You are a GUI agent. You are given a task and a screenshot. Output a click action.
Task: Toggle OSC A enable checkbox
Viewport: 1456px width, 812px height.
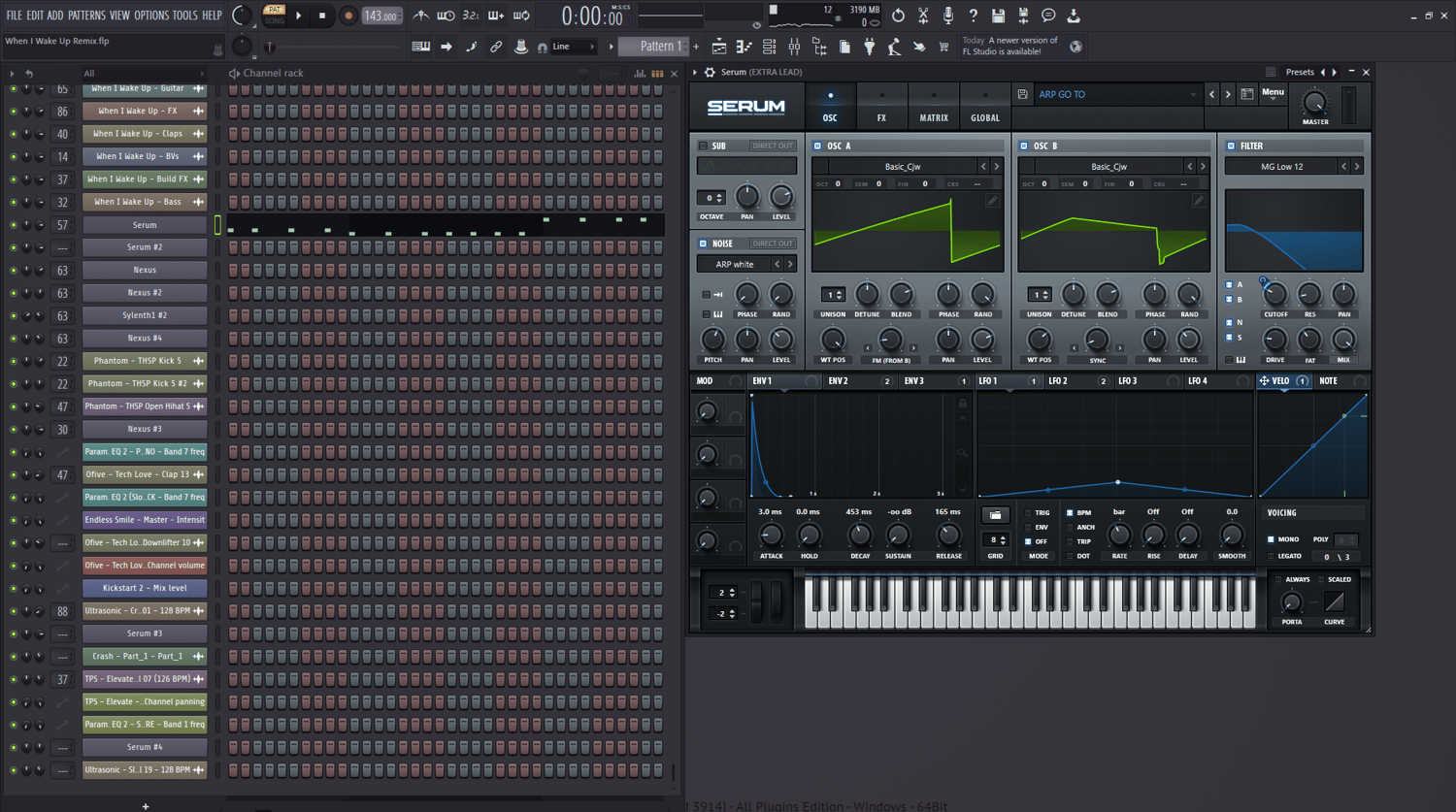(817, 146)
